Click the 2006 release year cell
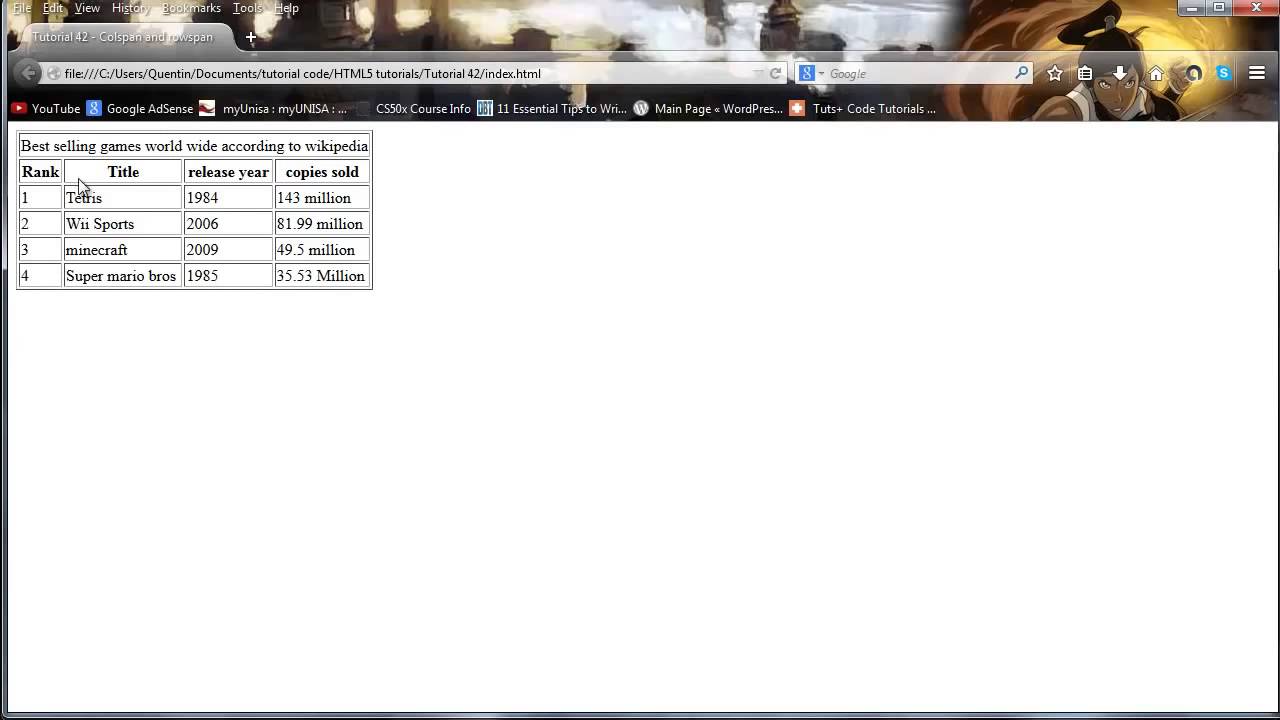Screen dimensions: 1280x720 click(x=228, y=224)
